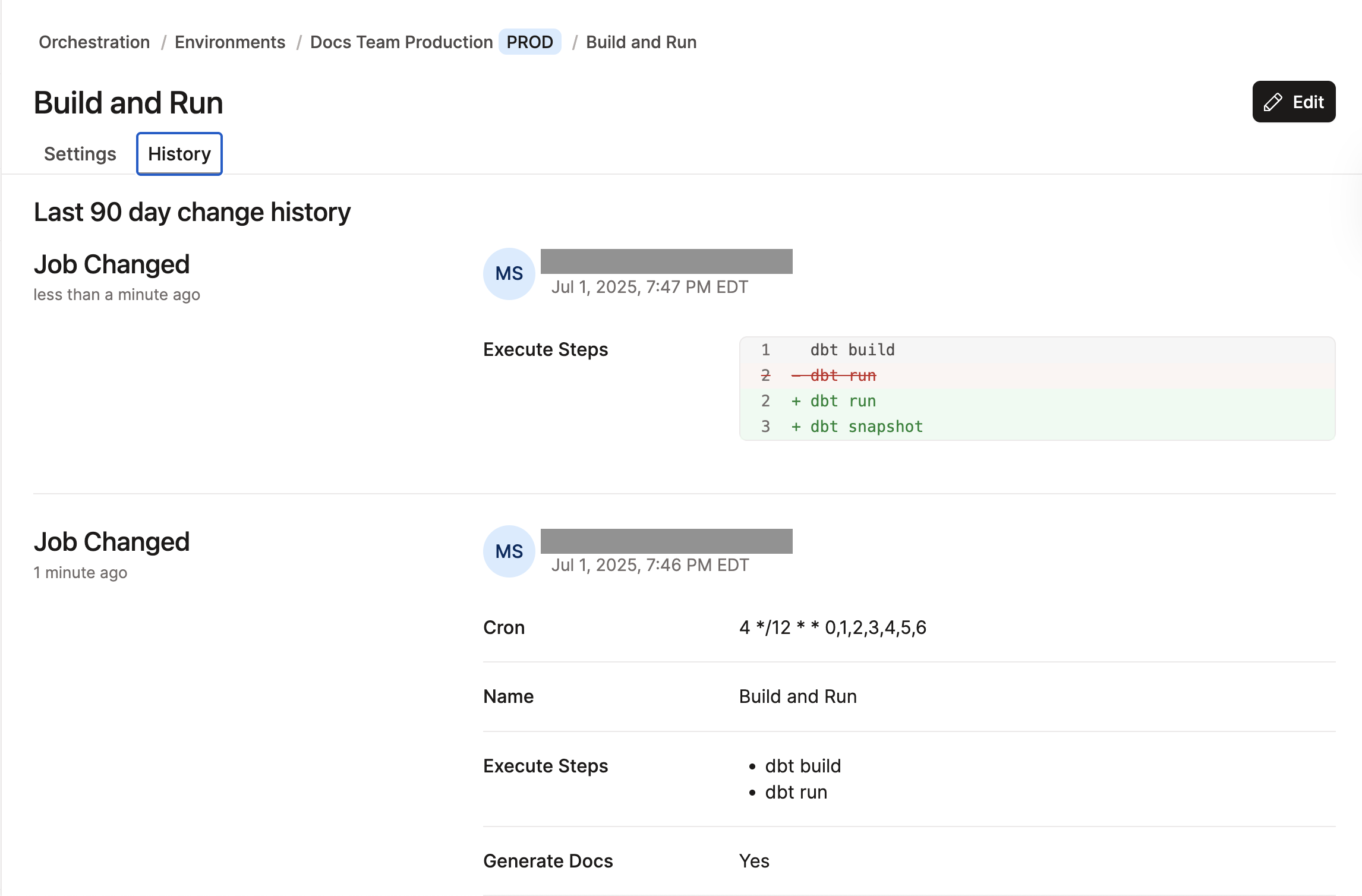Viewport: 1362px width, 896px height.
Task: Click the 'Job Changed' heading from a minute ago
Action: tap(111, 541)
